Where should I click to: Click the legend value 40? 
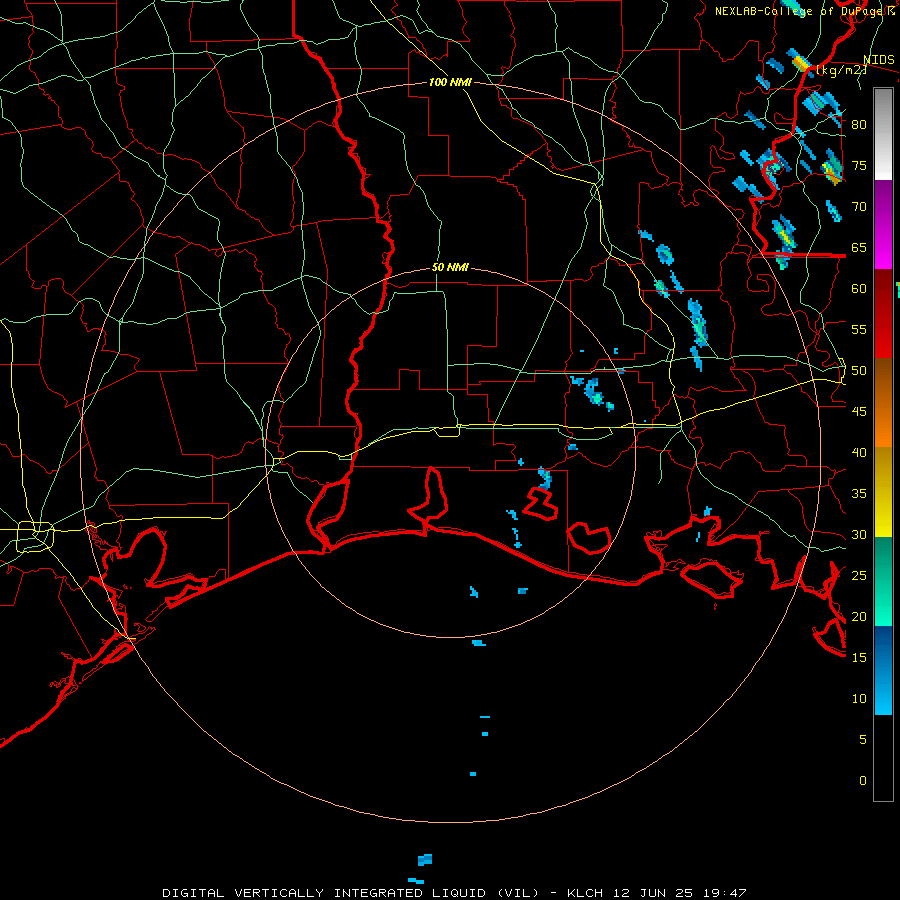(x=859, y=453)
